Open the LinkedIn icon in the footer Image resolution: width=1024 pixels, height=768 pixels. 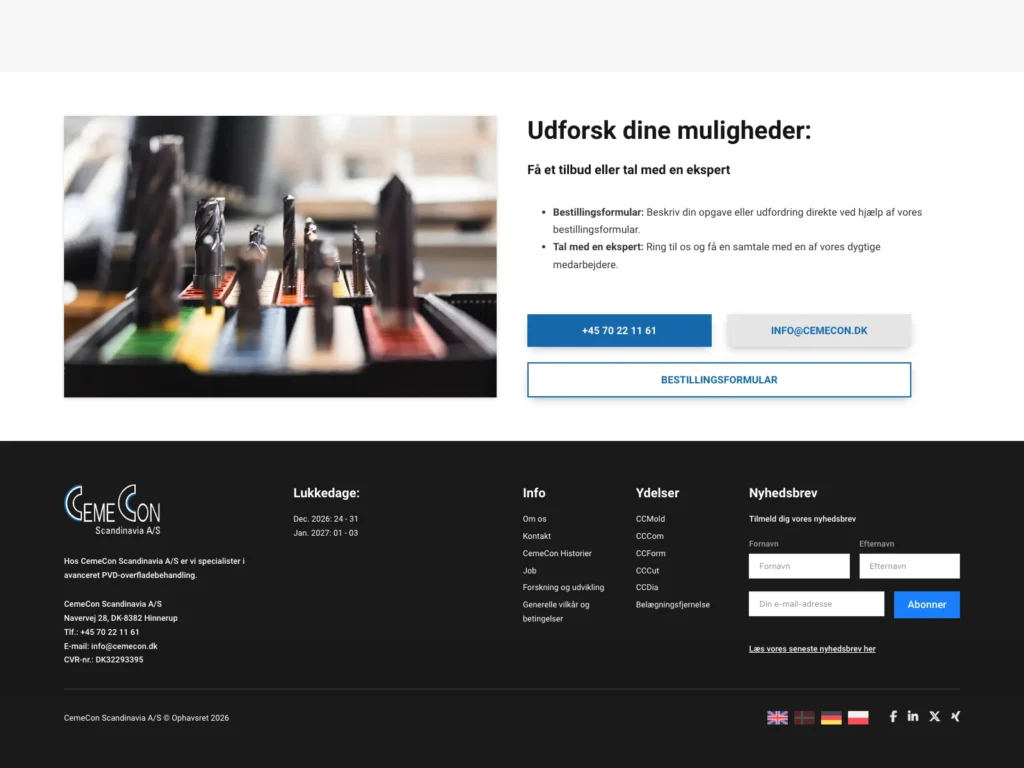[x=913, y=716]
